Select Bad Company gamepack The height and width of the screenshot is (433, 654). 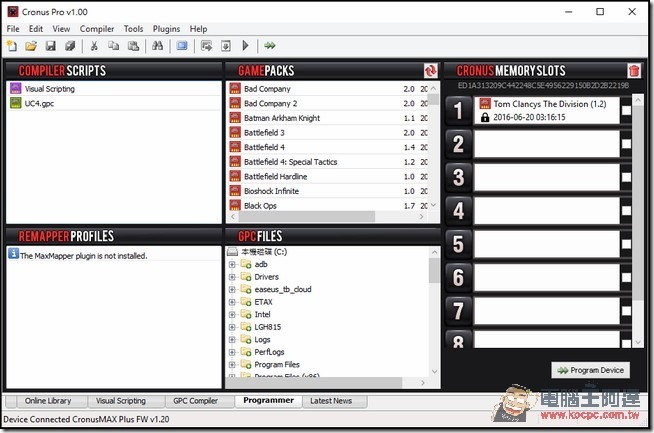pos(329,89)
